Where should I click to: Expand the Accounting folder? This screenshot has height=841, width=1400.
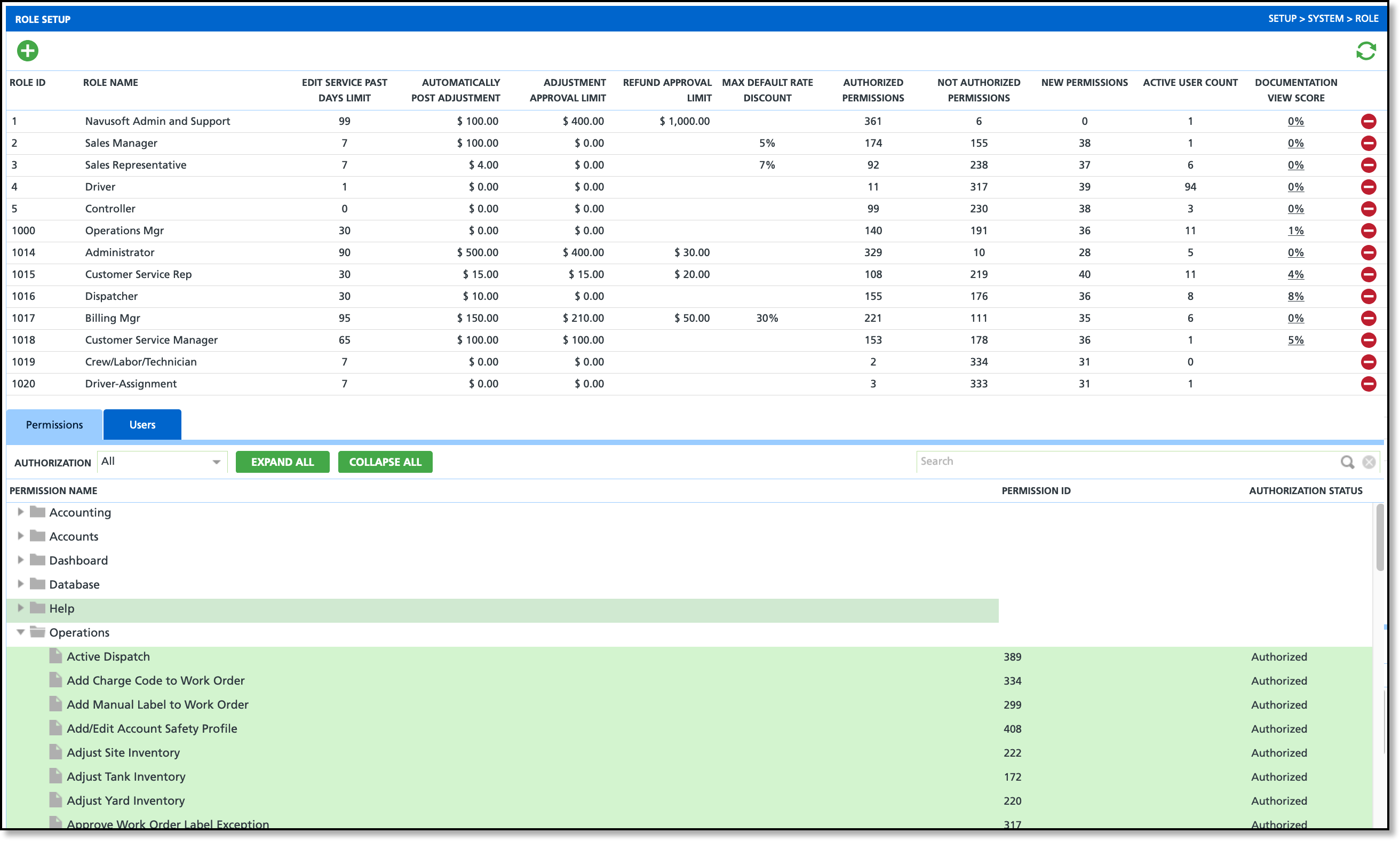(20, 512)
